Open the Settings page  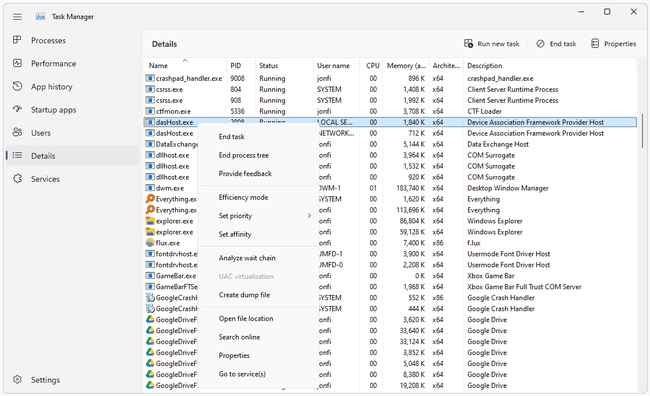[x=73, y=379]
